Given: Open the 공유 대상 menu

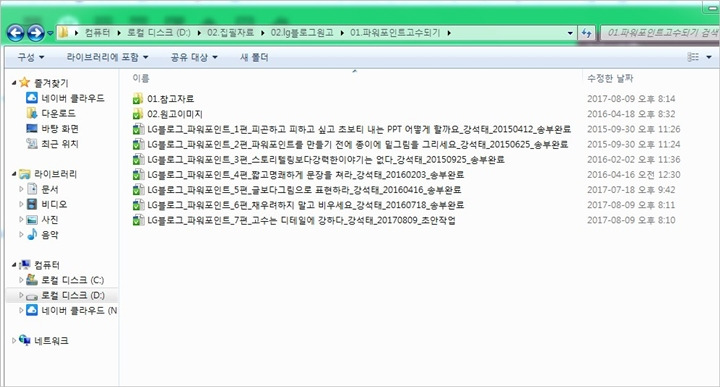Looking at the screenshot, I should click(x=194, y=57).
